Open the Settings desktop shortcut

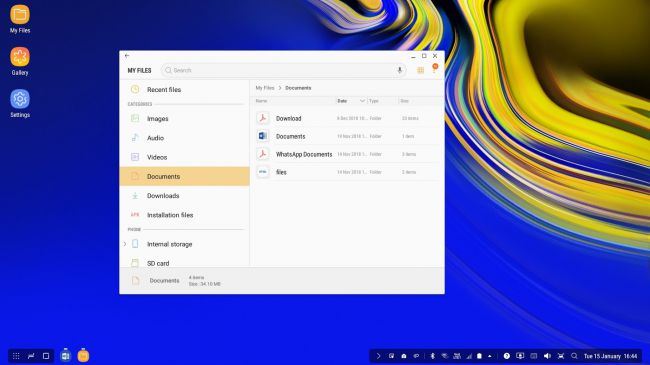[20, 103]
